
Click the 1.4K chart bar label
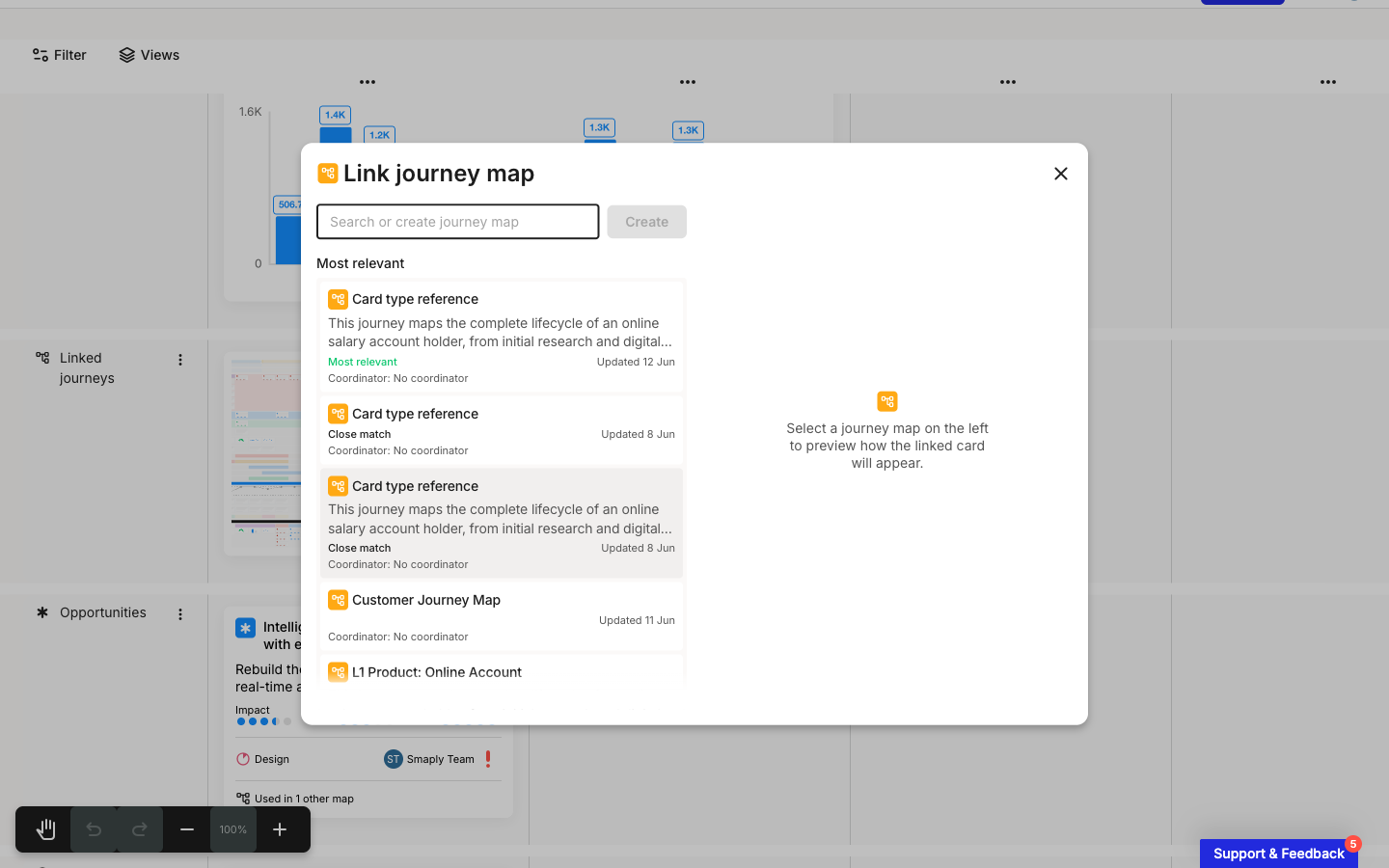pos(336,115)
